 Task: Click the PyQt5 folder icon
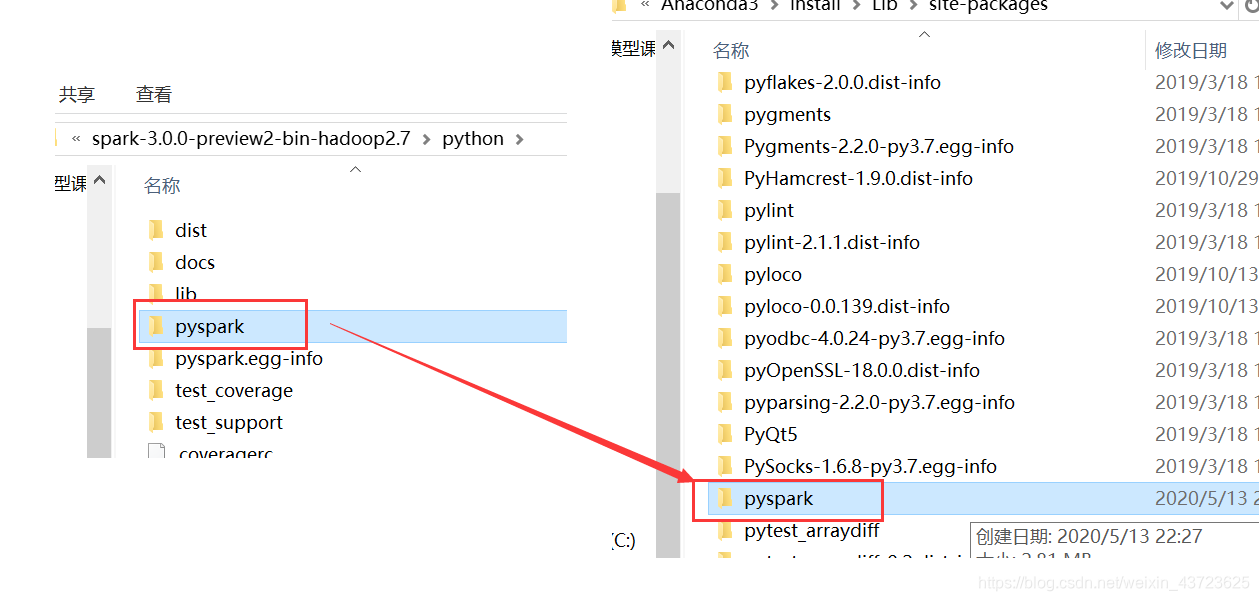726,434
